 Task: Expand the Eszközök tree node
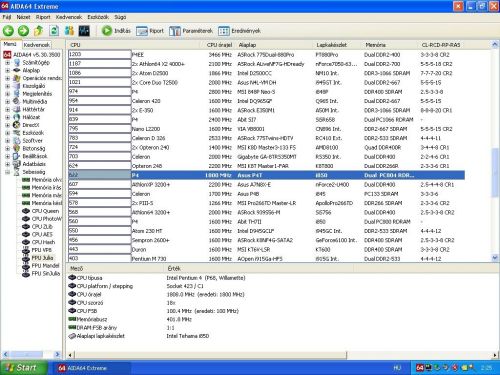7,133
